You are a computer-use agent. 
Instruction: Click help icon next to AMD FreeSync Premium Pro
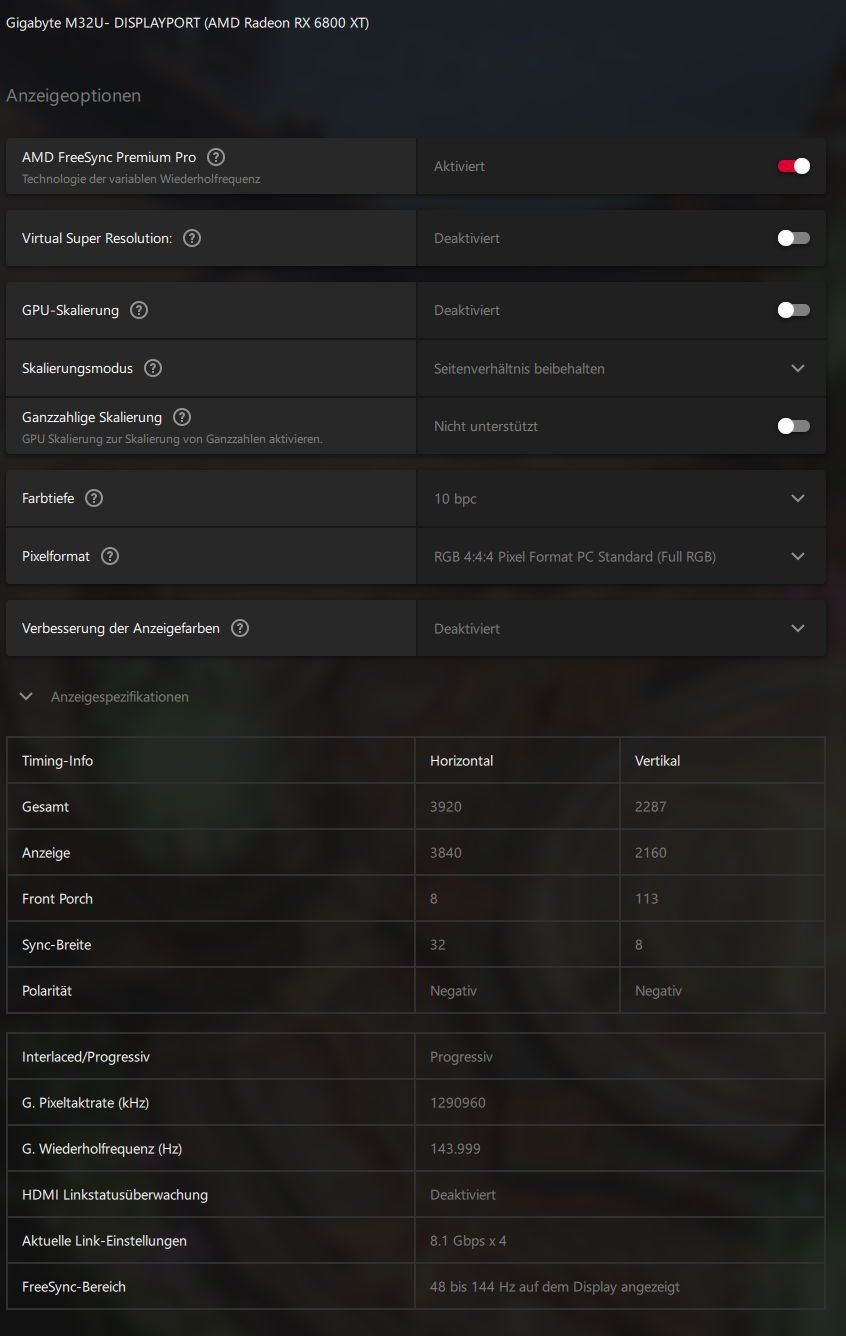[216, 157]
